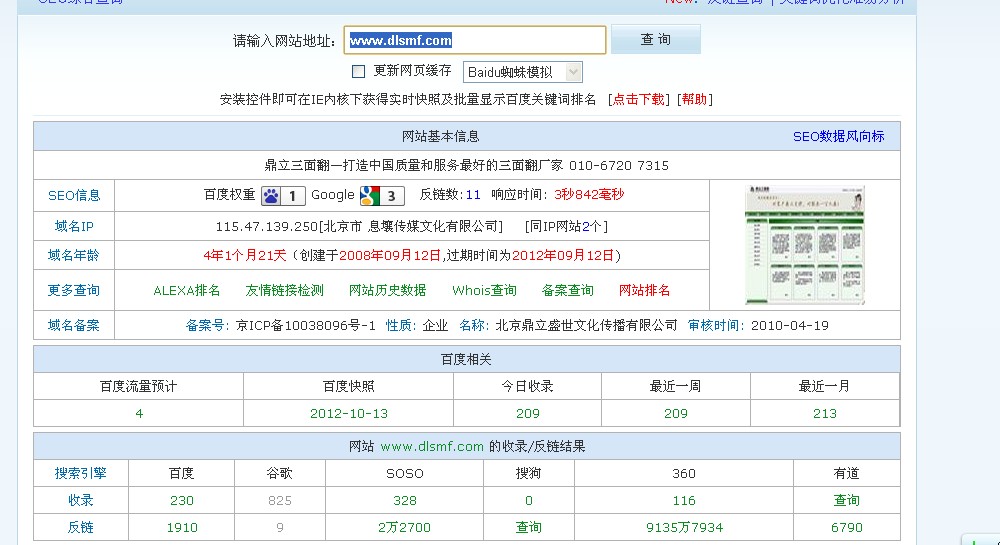
Task: Open 网站排名 link
Action: click(x=644, y=291)
